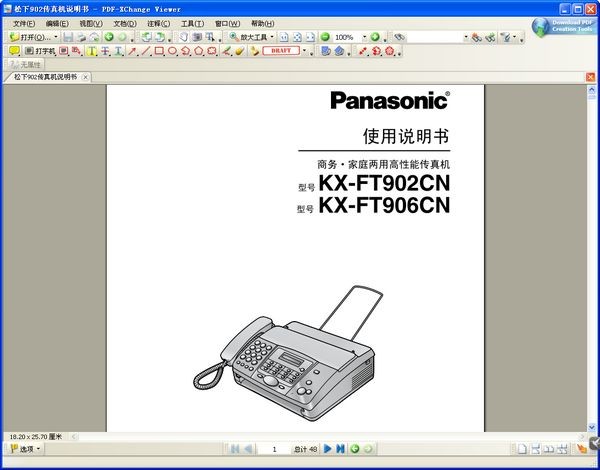
Task: Switch to 松下902传真机说明书 document tab
Action: point(46,77)
